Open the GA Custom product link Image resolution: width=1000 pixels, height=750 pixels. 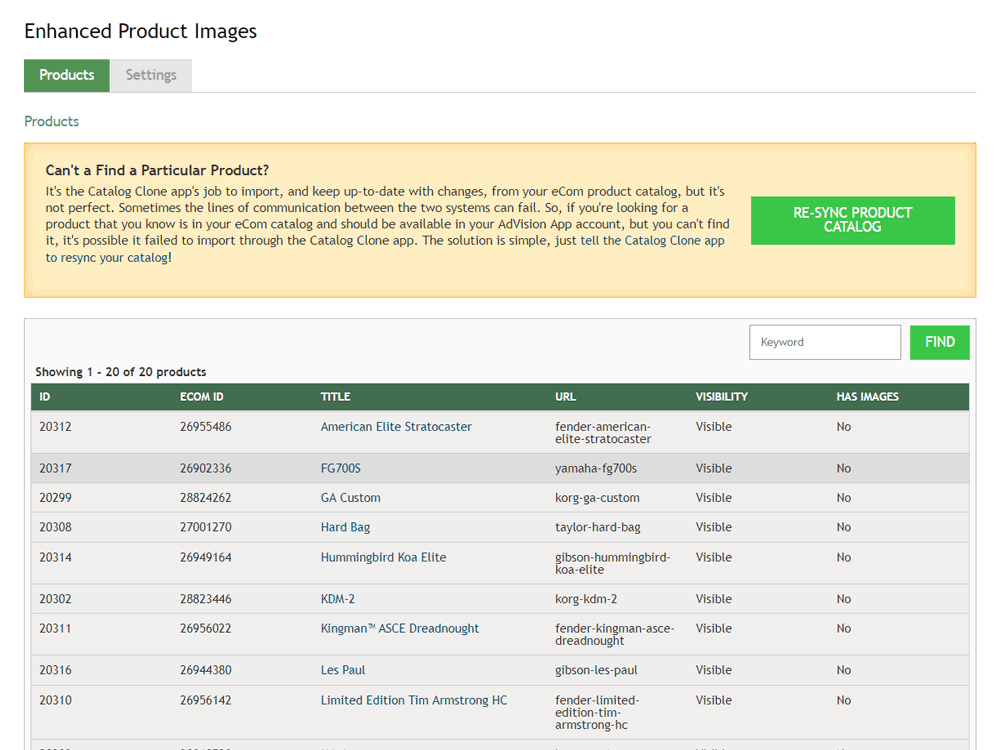pyautogui.click(x=350, y=498)
